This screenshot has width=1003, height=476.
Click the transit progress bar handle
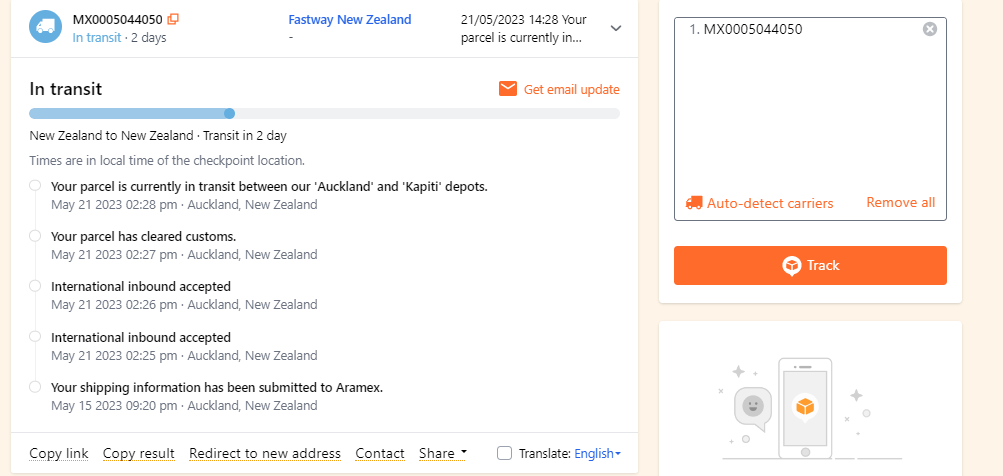229,113
